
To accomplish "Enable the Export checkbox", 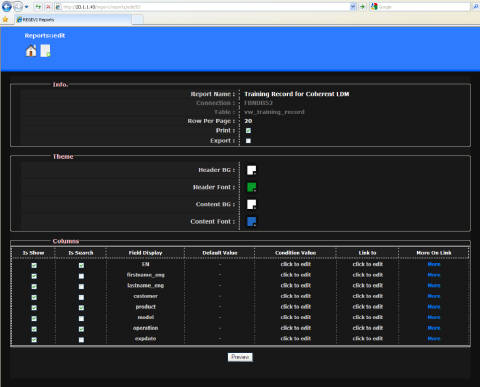I will [x=248, y=141].
